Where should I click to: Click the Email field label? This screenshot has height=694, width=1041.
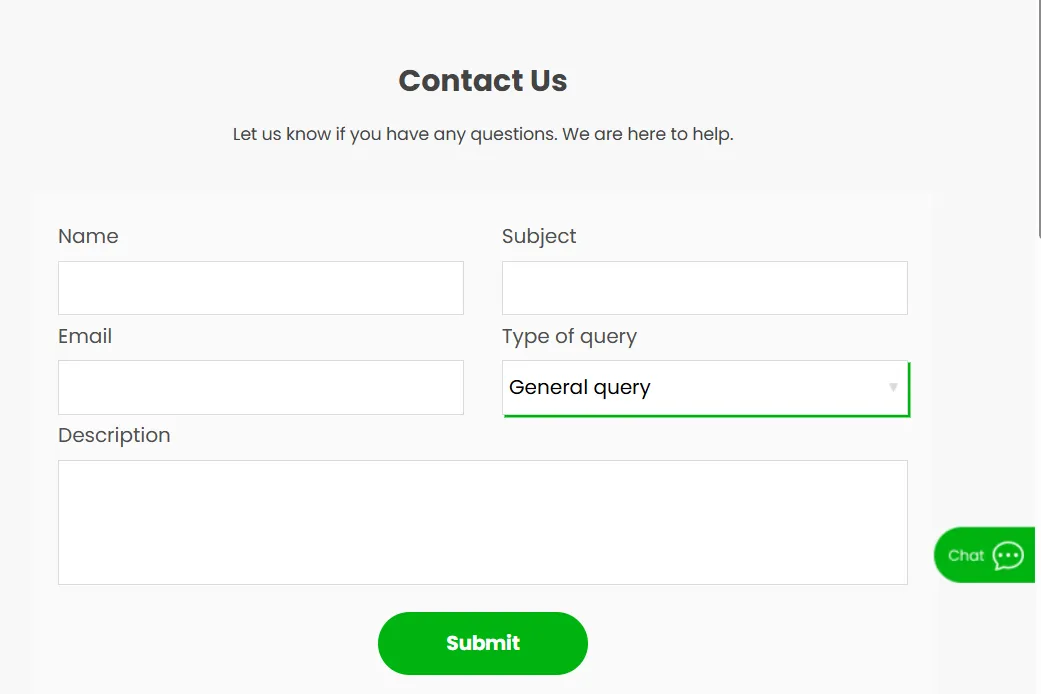(x=85, y=336)
